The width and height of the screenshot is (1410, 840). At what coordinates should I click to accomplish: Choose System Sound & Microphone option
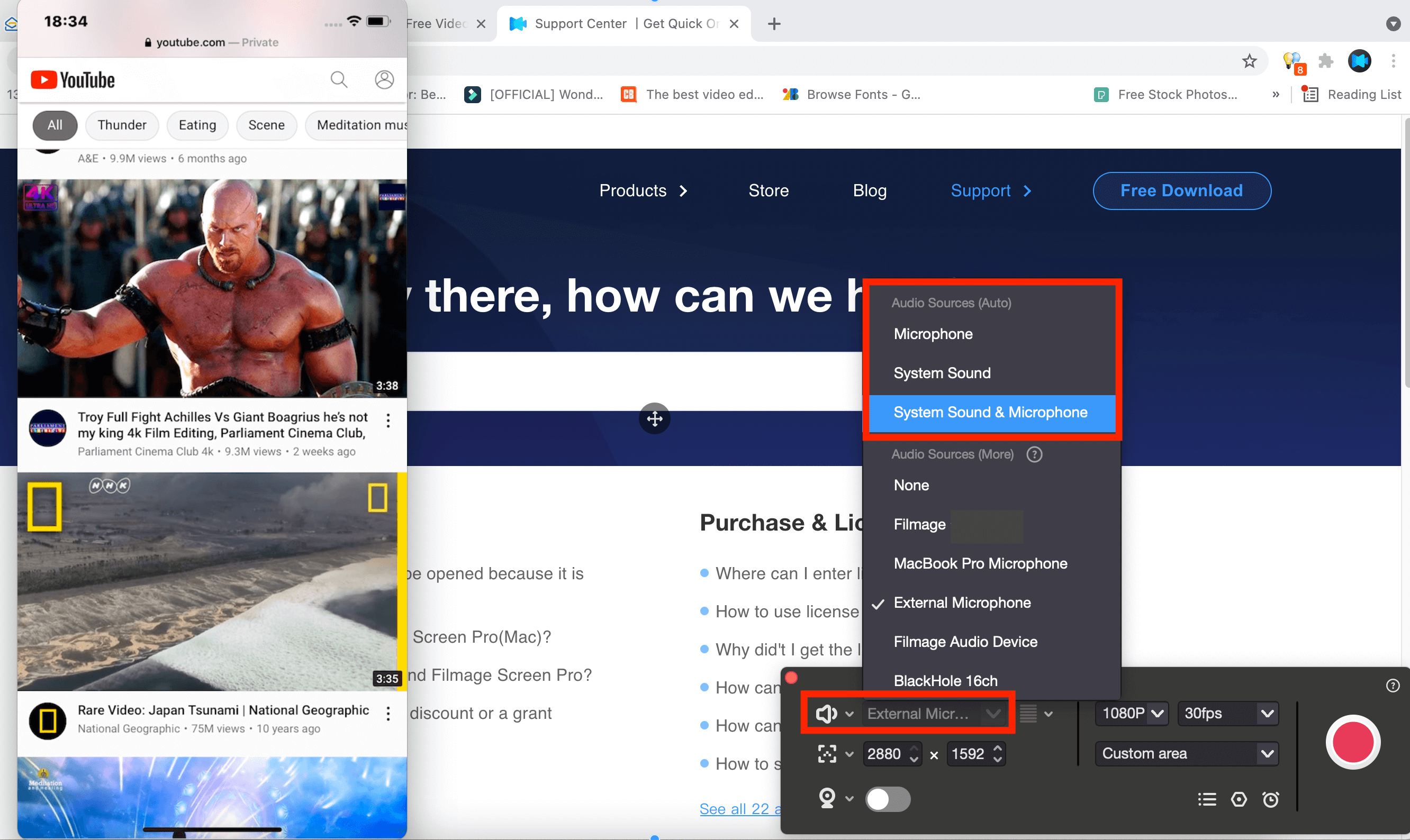coord(991,413)
